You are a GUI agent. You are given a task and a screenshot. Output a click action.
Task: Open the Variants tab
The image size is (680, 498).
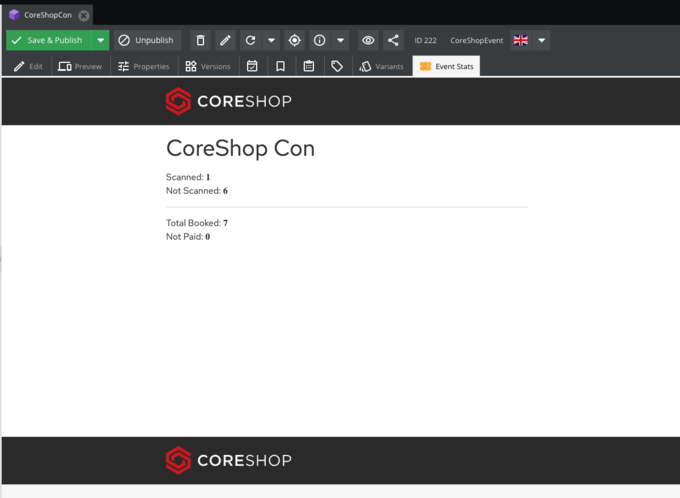(382, 66)
